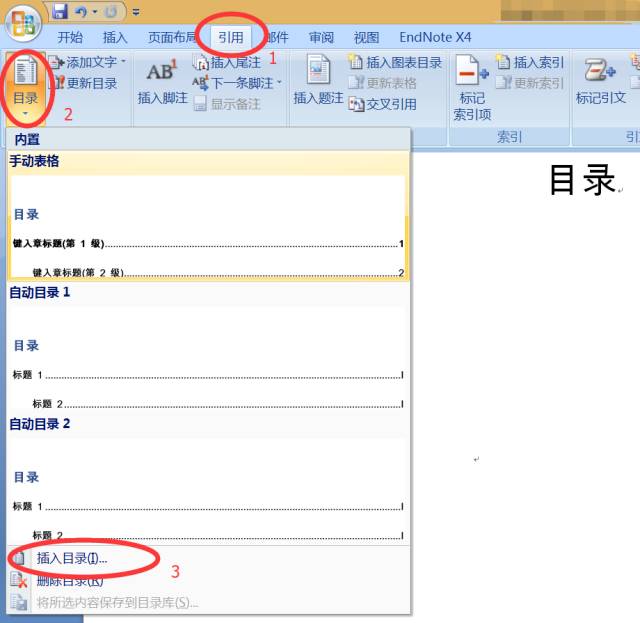
Task: Open the 页面布局 tab
Action: point(172,37)
